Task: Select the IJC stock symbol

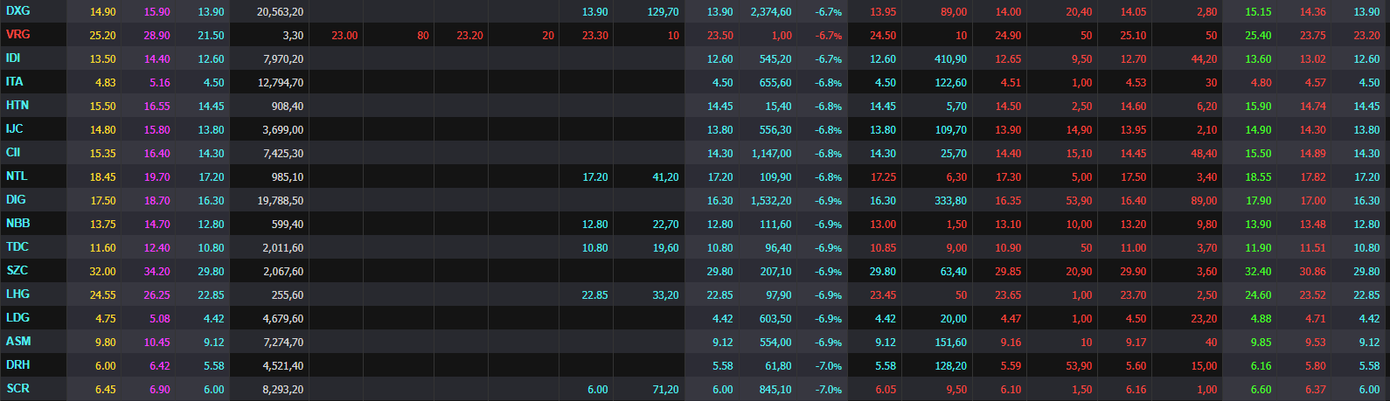Action: click(x=14, y=129)
